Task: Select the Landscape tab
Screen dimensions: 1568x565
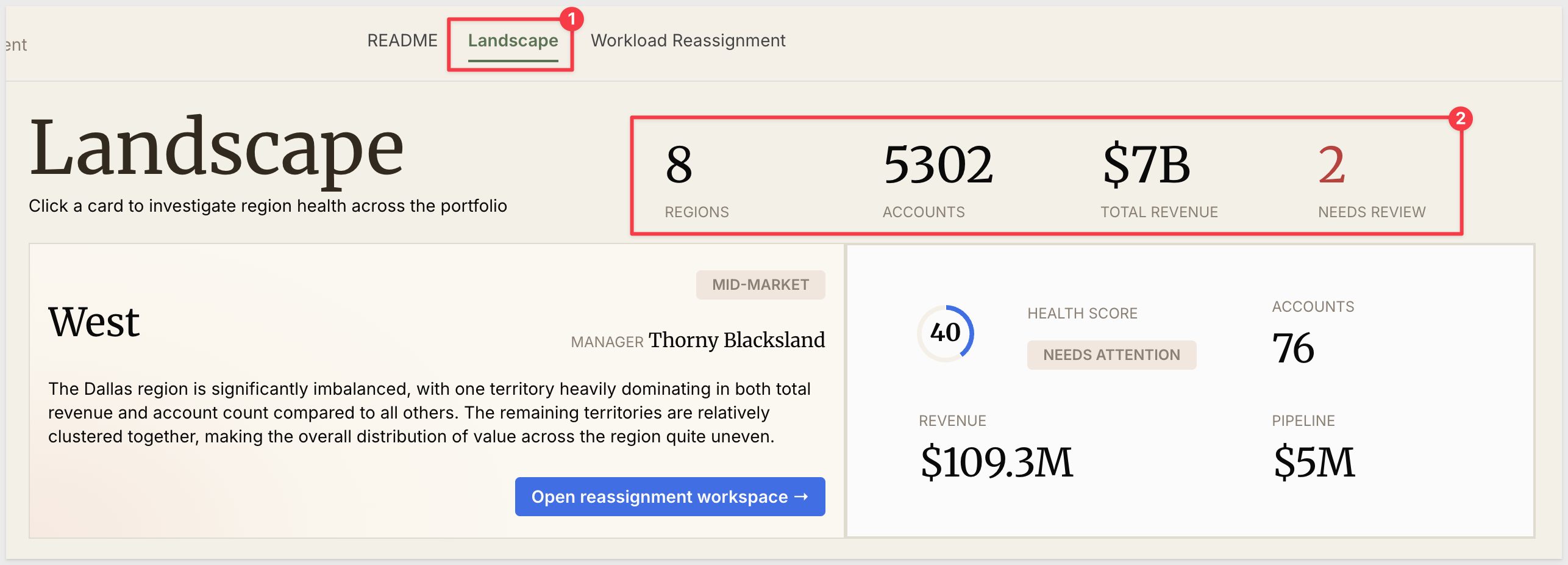Action: coord(513,40)
